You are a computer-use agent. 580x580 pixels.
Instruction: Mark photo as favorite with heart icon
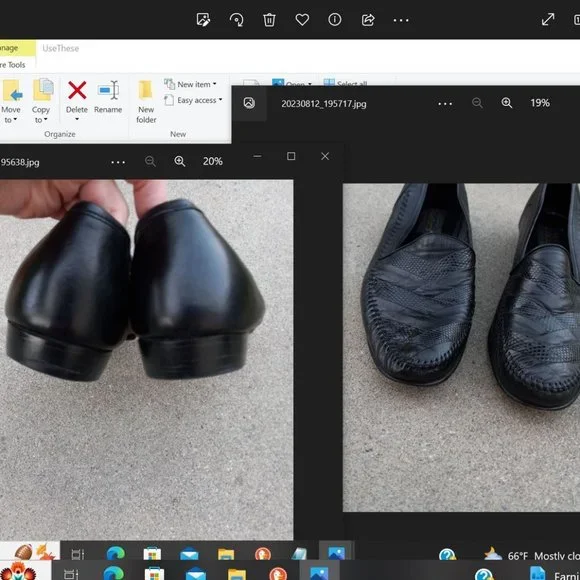coord(302,20)
